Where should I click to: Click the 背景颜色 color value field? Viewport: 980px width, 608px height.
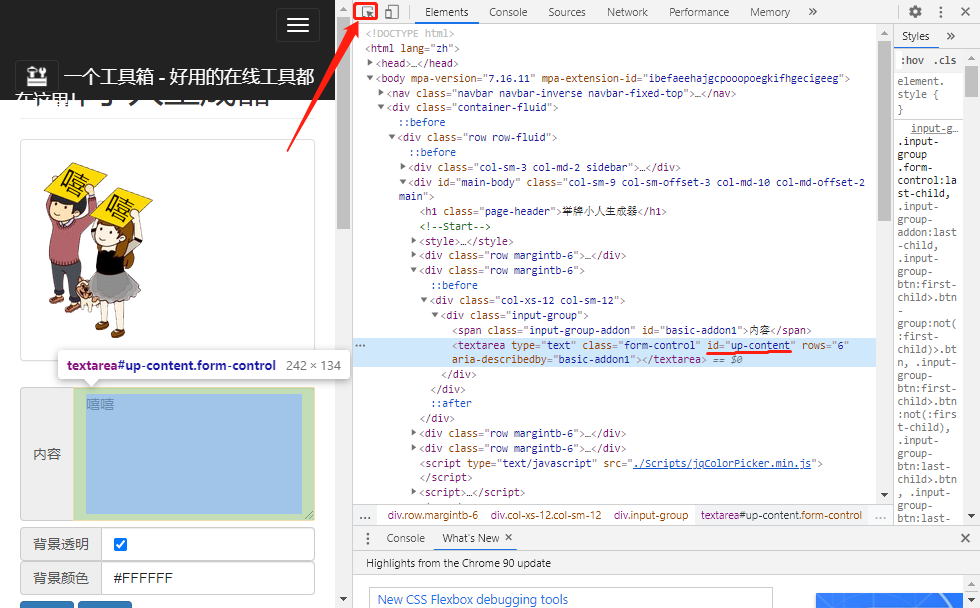(208, 578)
